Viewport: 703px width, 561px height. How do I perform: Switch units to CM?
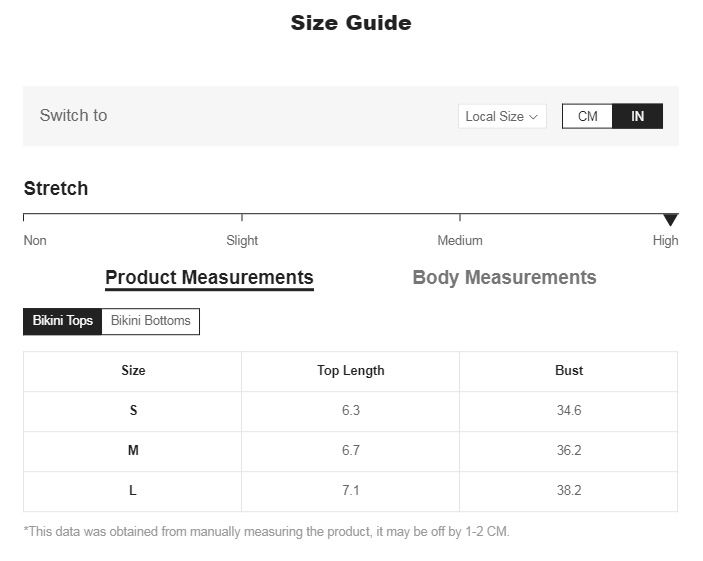[x=587, y=116]
